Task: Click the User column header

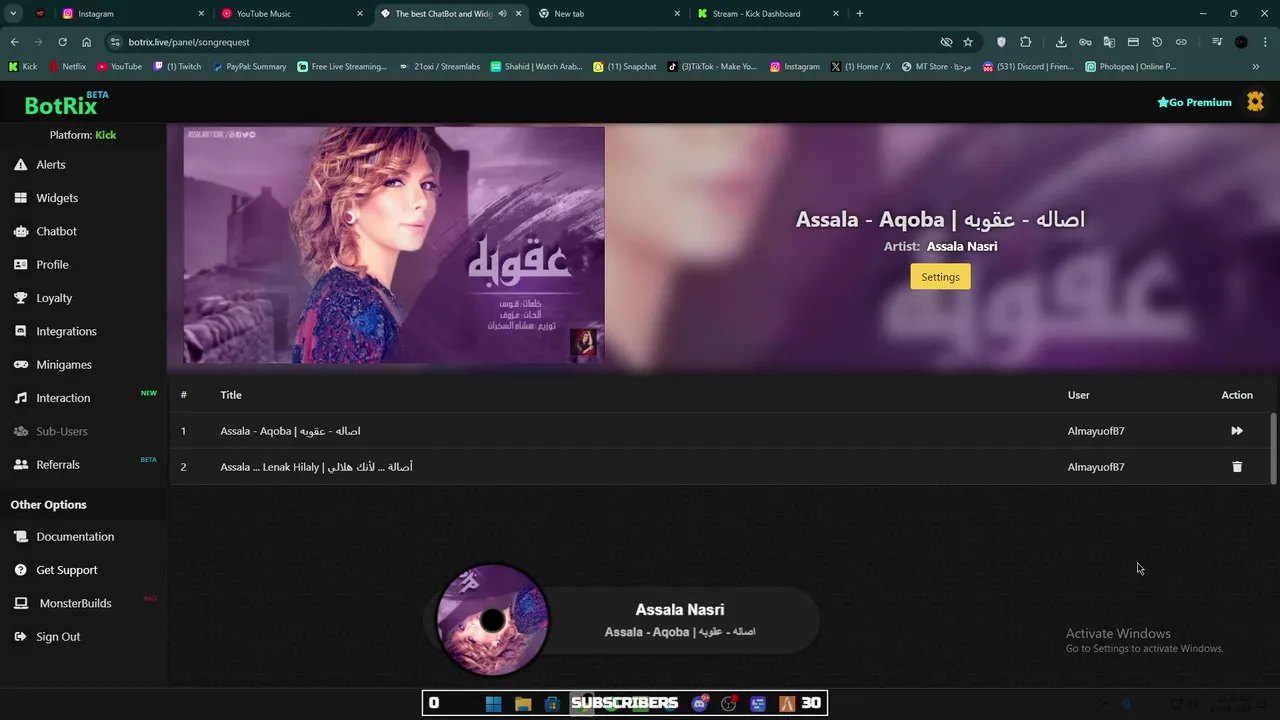Action: (x=1078, y=395)
